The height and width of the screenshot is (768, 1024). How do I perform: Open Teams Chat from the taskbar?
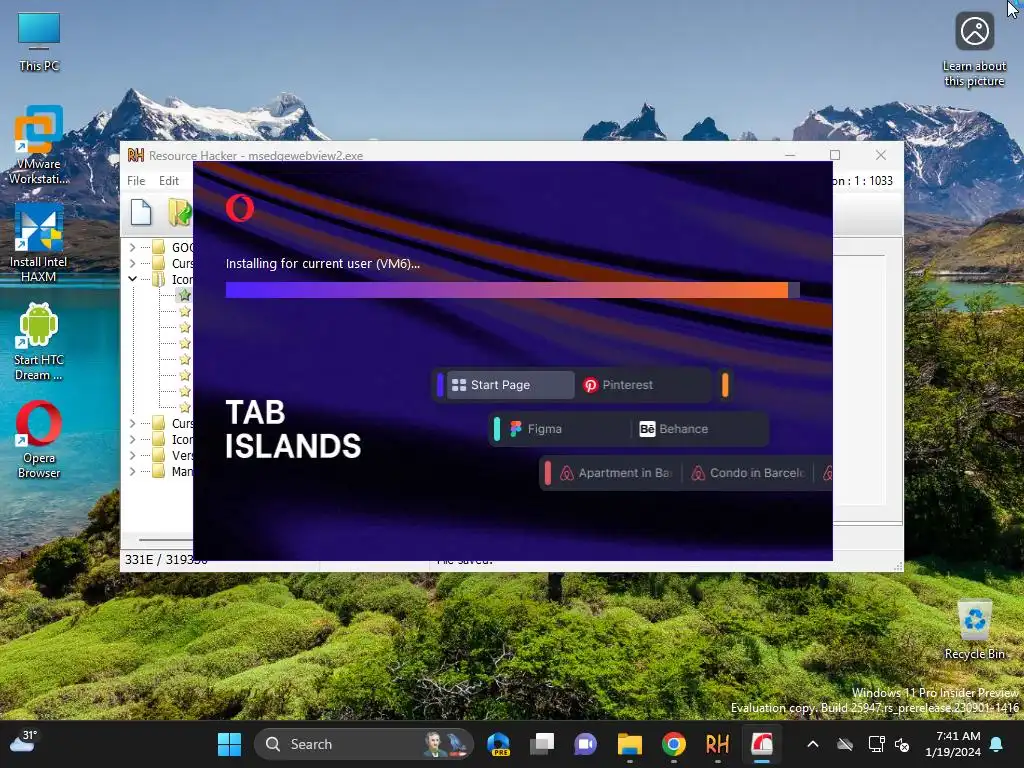click(x=586, y=744)
